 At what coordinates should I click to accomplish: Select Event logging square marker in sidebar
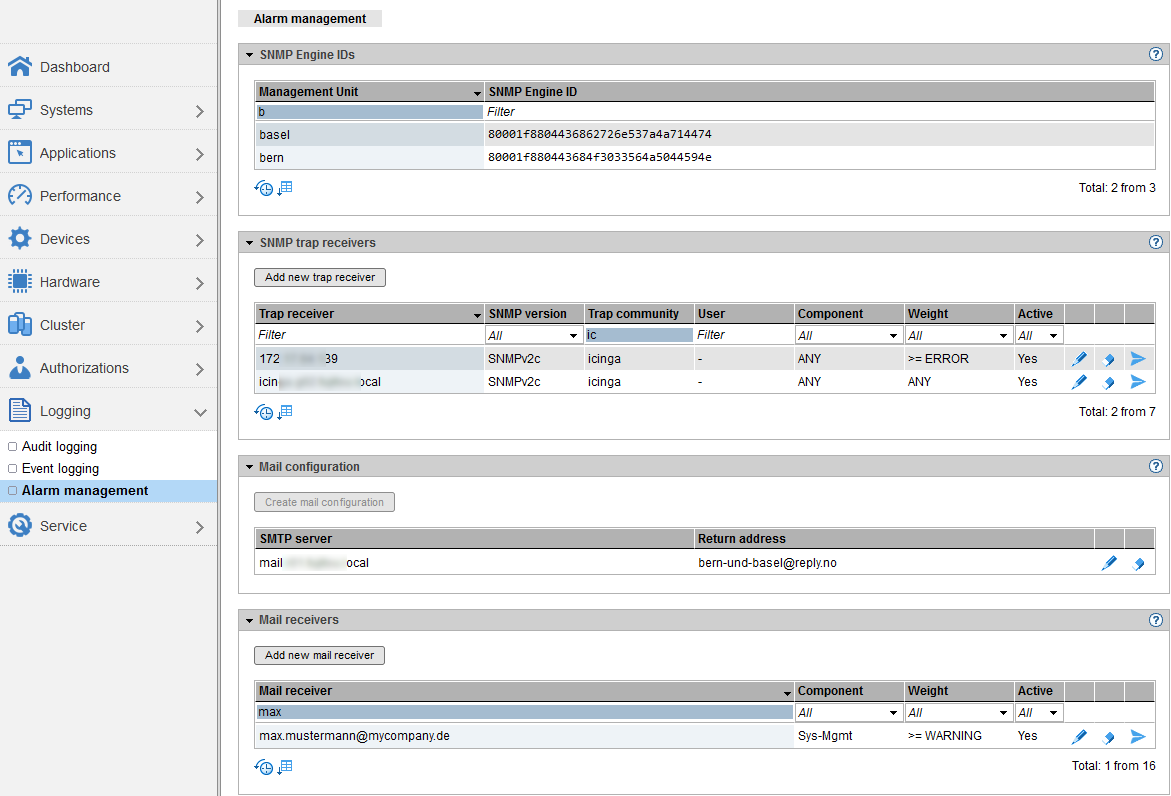(13, 469)
